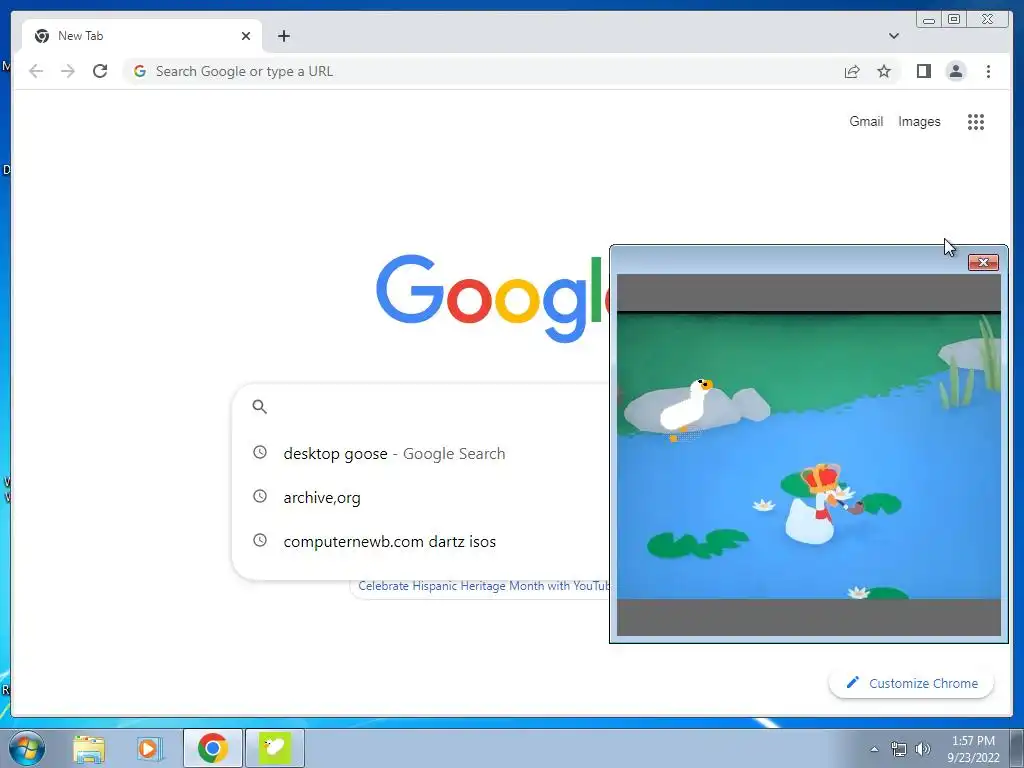Minimize the Chrome window
Image resolution: width=1024 pixels, height=768 pixels.
[x=929, y=20]
